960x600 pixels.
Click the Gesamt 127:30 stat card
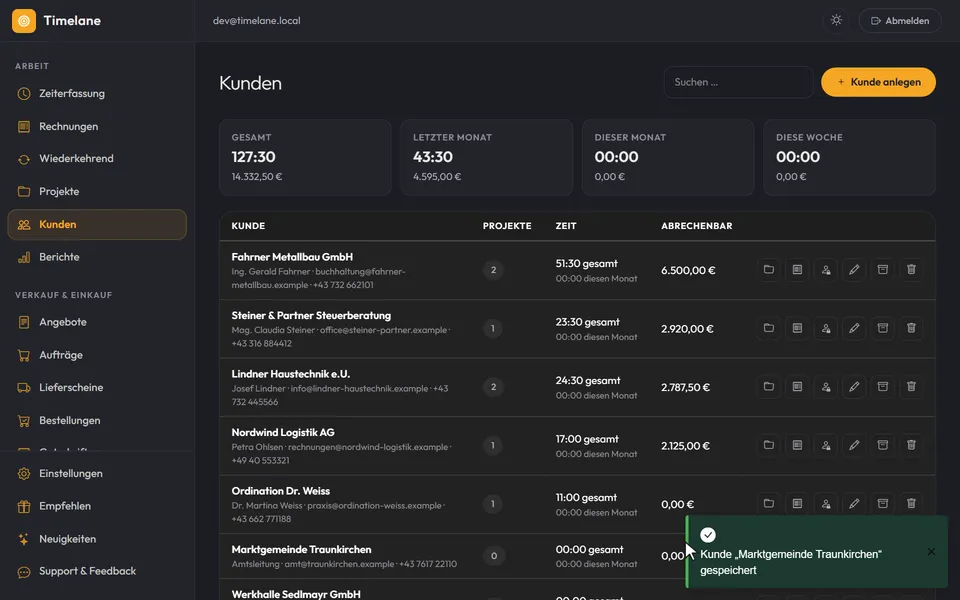point(305,157)
